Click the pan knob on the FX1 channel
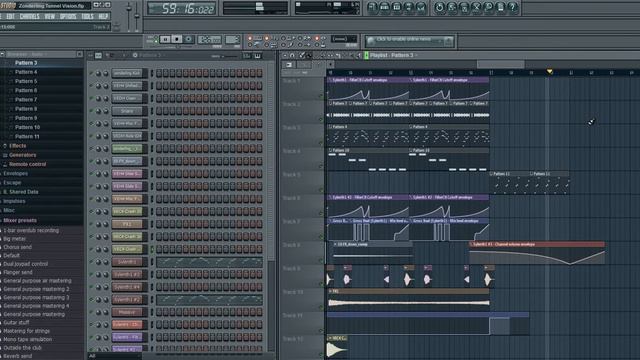Viewport: 640px width, 360px height. pos(98,224)
